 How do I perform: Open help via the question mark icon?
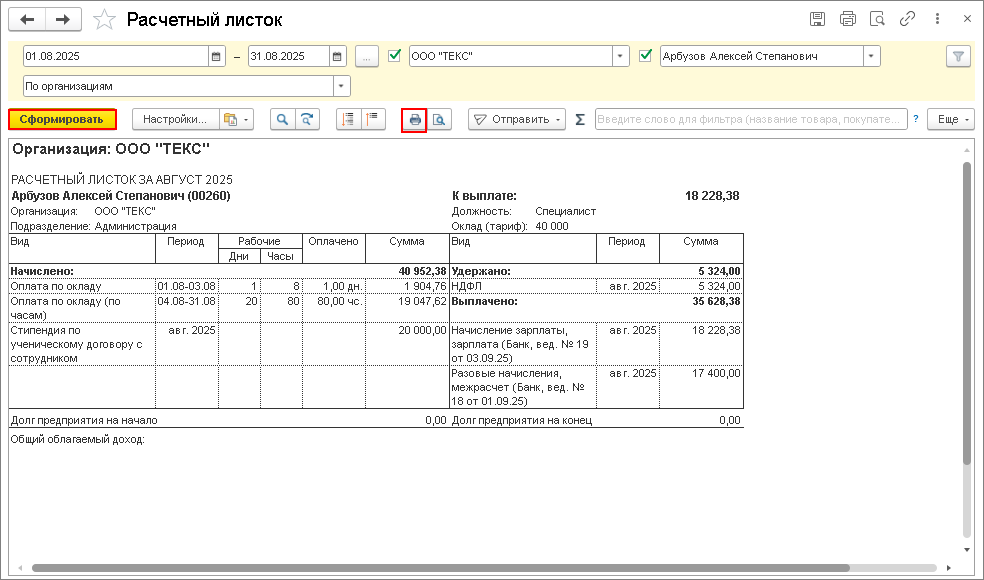(916, 119)
